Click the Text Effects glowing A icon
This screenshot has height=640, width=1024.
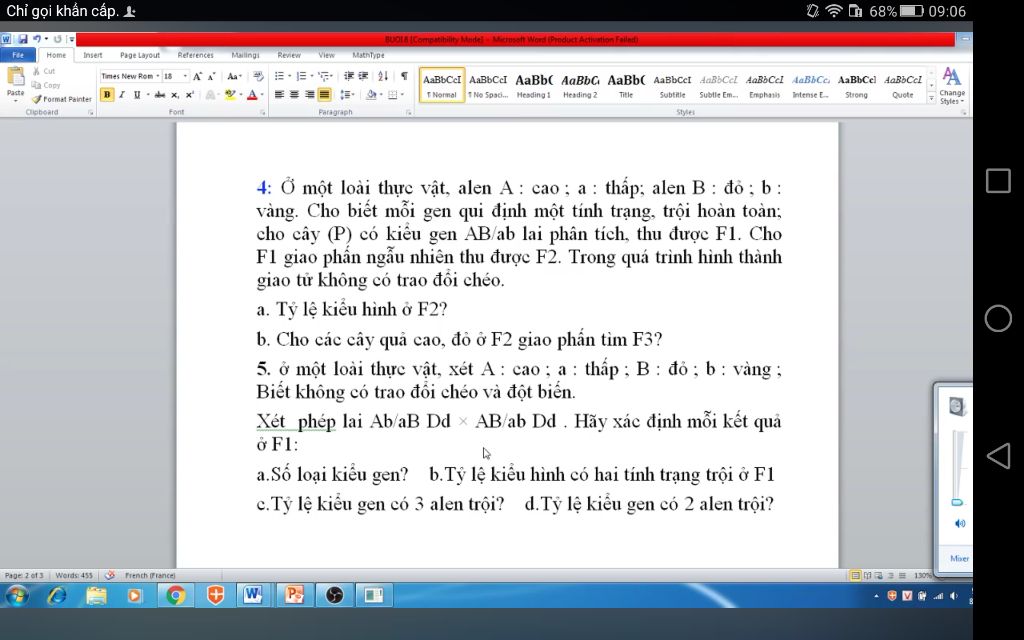coord(211,95)
